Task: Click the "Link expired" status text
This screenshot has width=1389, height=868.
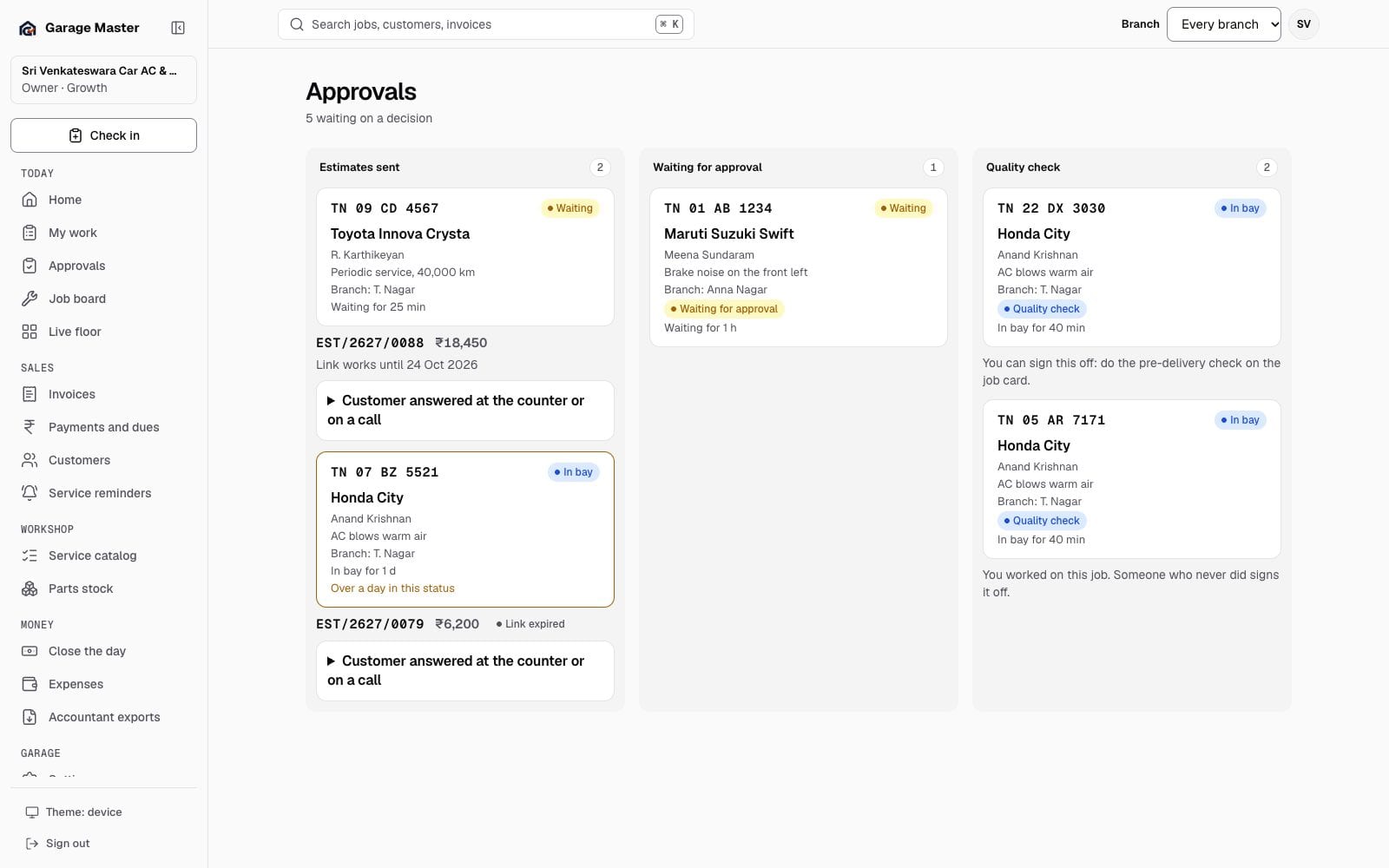Action: pyautogui.click(x=535, y=624)
